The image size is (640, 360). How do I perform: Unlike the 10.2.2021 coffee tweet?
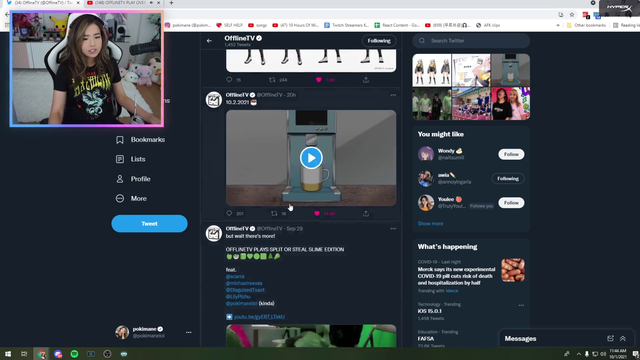pos(317,213)
